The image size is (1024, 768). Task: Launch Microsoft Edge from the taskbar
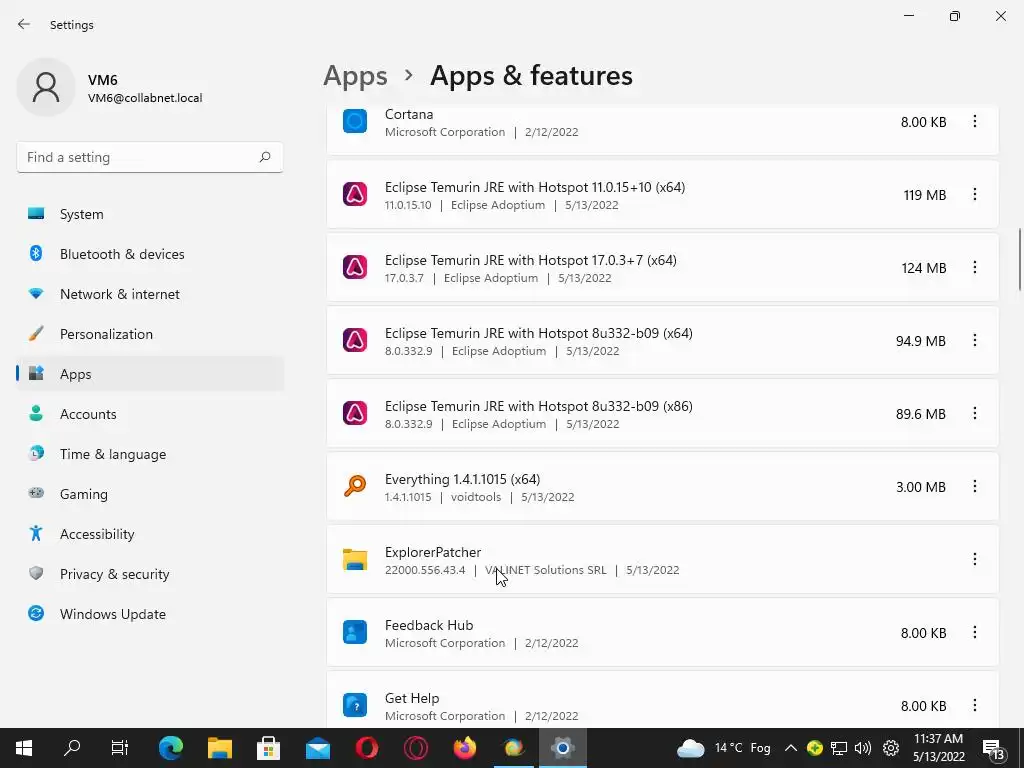[x=171, y=748]
